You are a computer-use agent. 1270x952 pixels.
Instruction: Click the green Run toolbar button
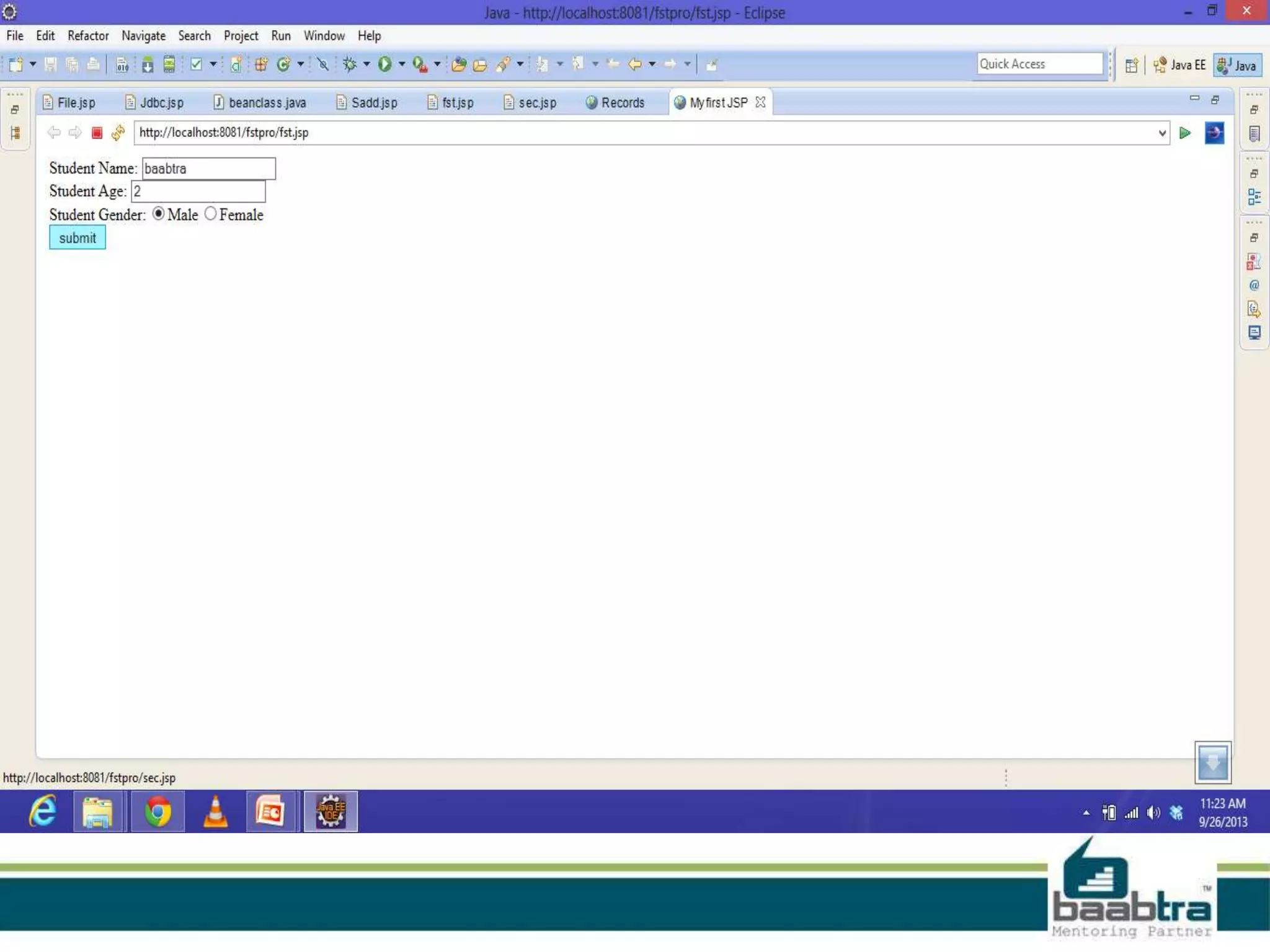384,64
